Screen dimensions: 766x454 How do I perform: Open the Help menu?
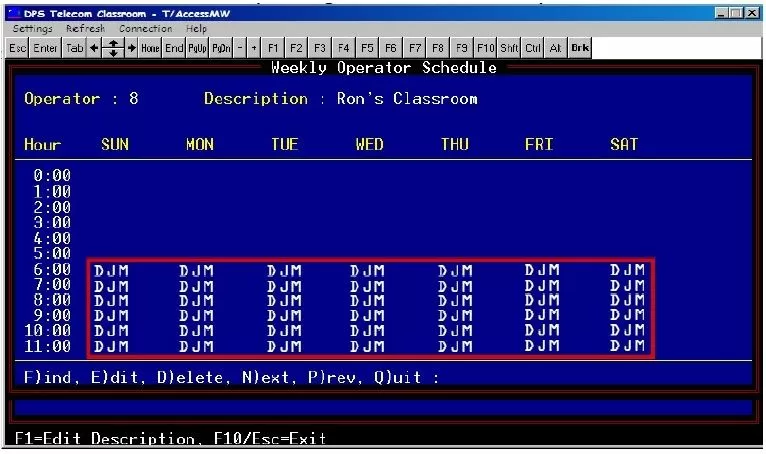tap(196, 29)
